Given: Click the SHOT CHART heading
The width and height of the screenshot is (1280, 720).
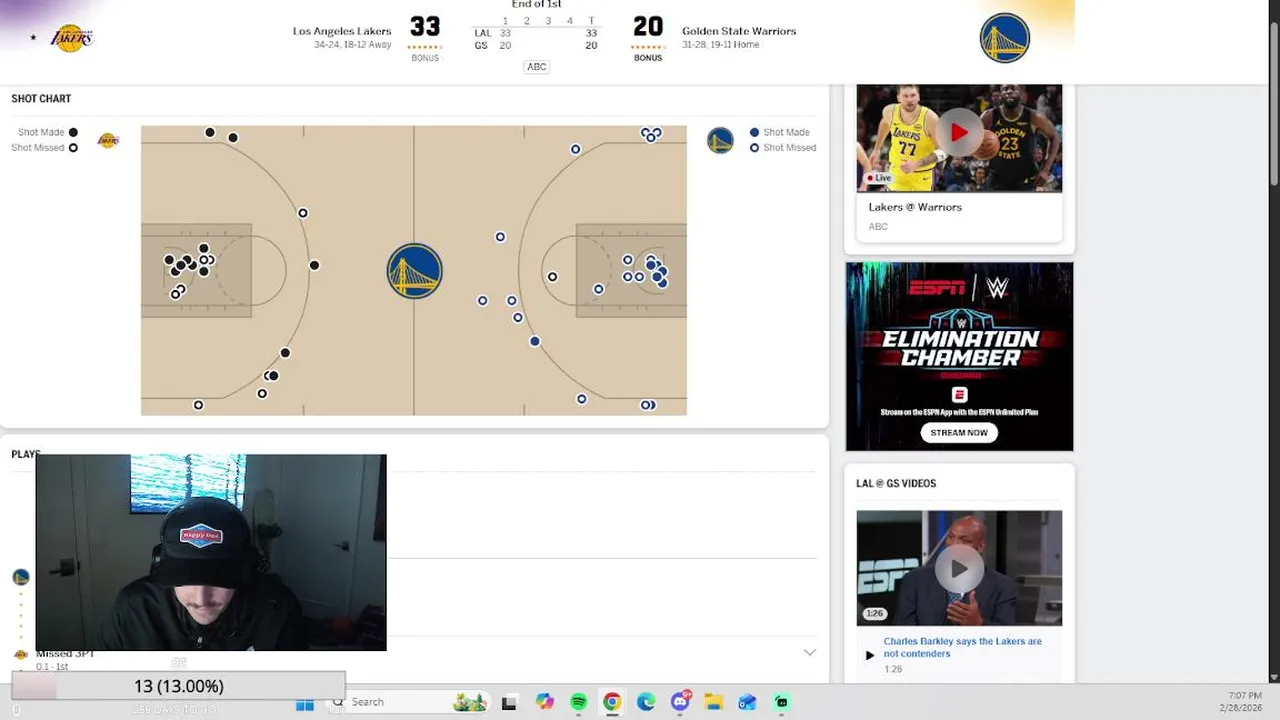Looking at the screenshot, I should (x=41, y=98).
